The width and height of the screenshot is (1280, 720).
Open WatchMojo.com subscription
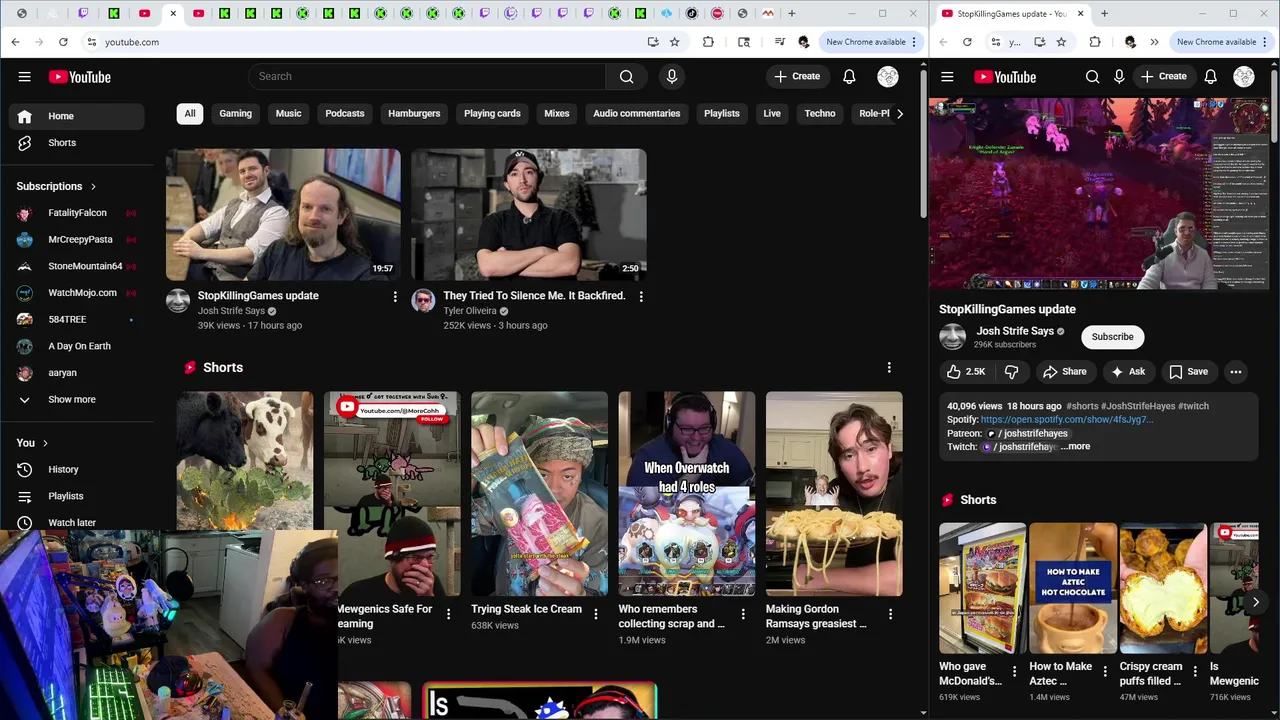[77, 293]
